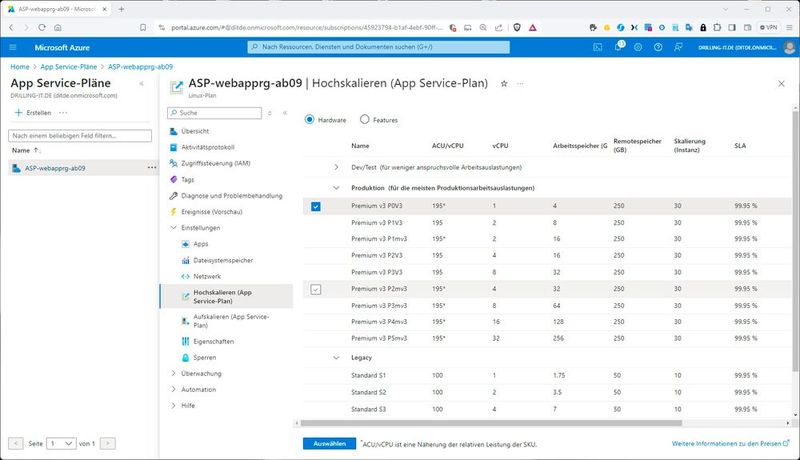Go to Home breadcrumb link
This screenshot has width=800, height=460.
20,67
